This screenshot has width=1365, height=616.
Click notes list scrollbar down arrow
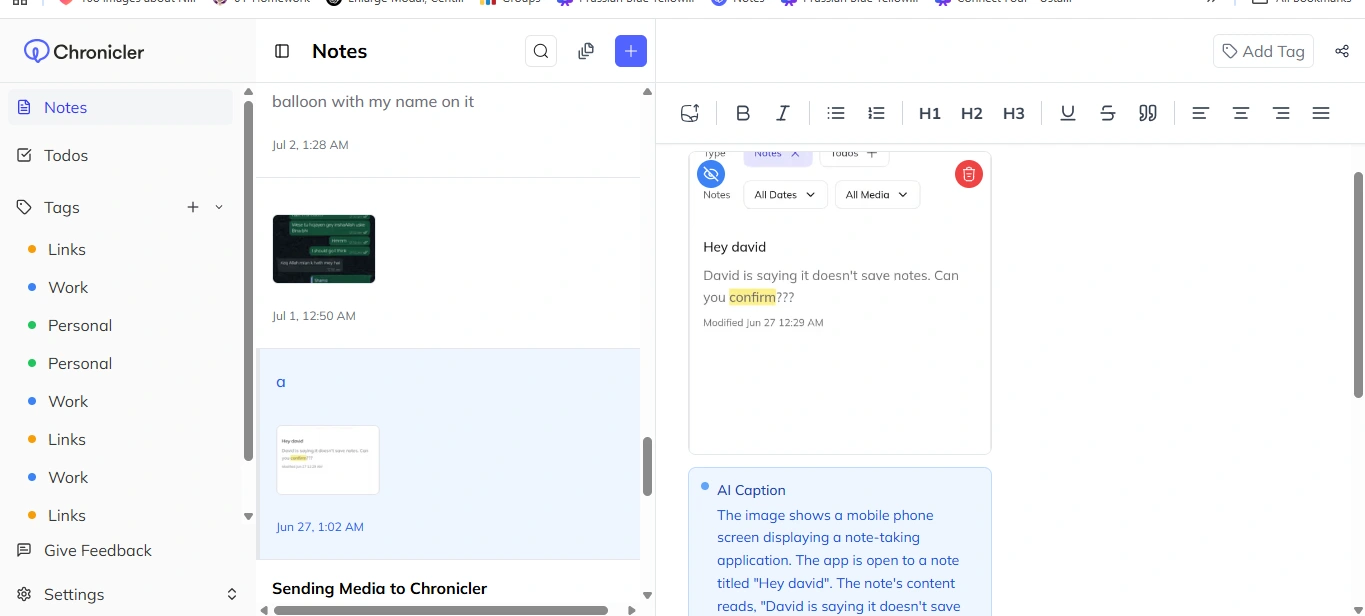[647, 596]
